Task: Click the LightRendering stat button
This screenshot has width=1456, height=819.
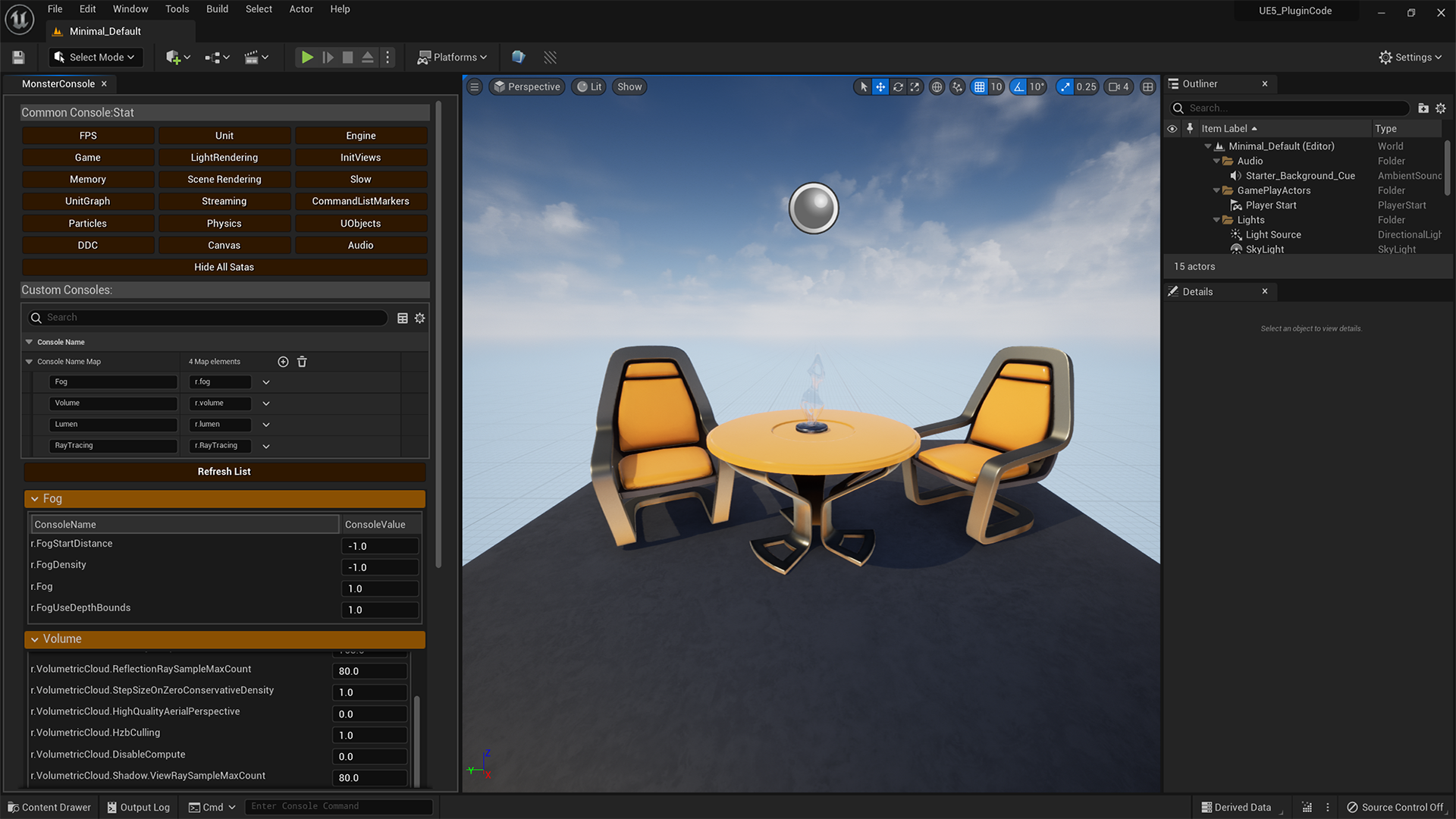Action: [x=224, y=158]
